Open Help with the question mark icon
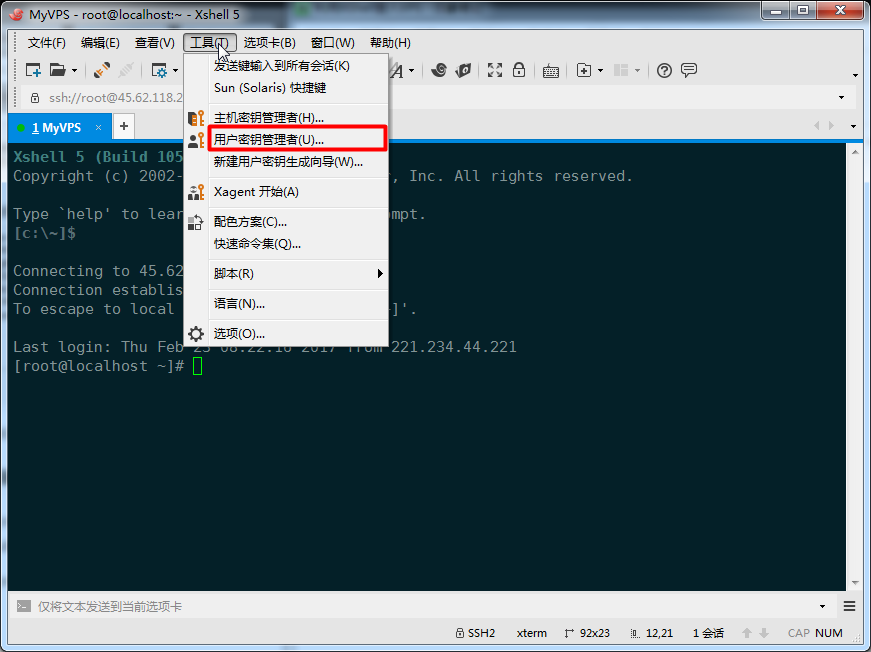 [664, 71]
